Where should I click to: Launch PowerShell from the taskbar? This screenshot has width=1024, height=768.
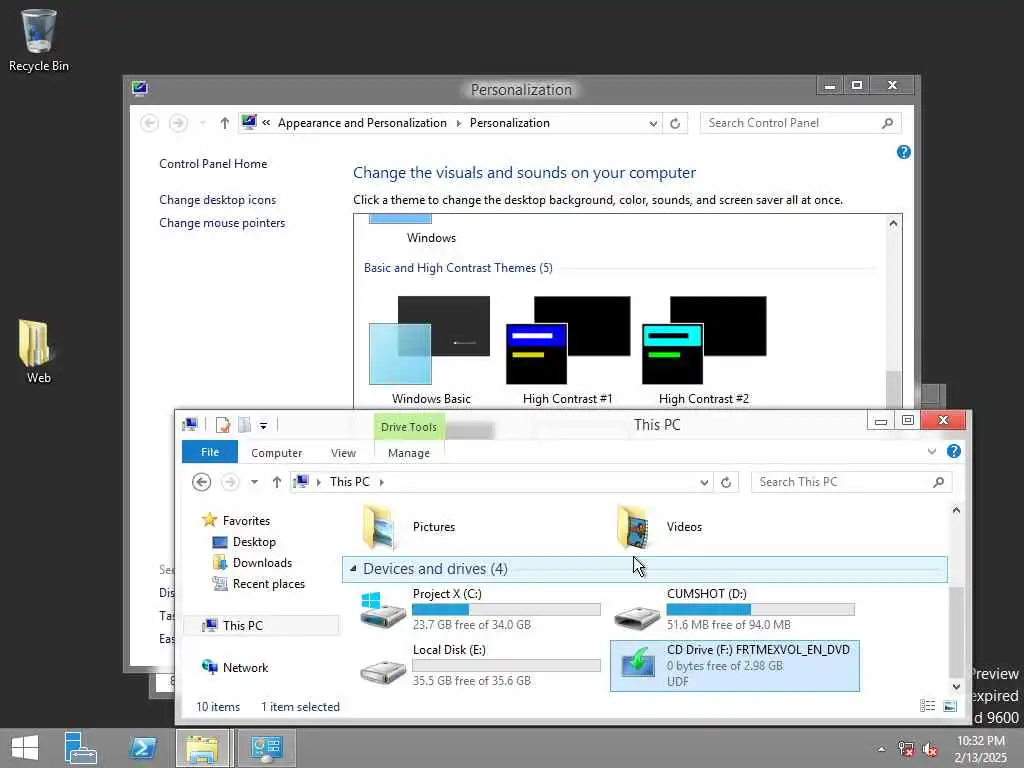pos(143,748)
